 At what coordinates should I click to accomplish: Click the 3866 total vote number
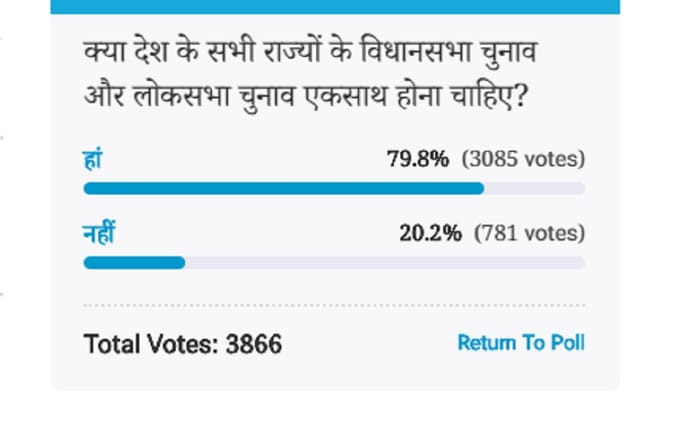click(x=254, y=345)
